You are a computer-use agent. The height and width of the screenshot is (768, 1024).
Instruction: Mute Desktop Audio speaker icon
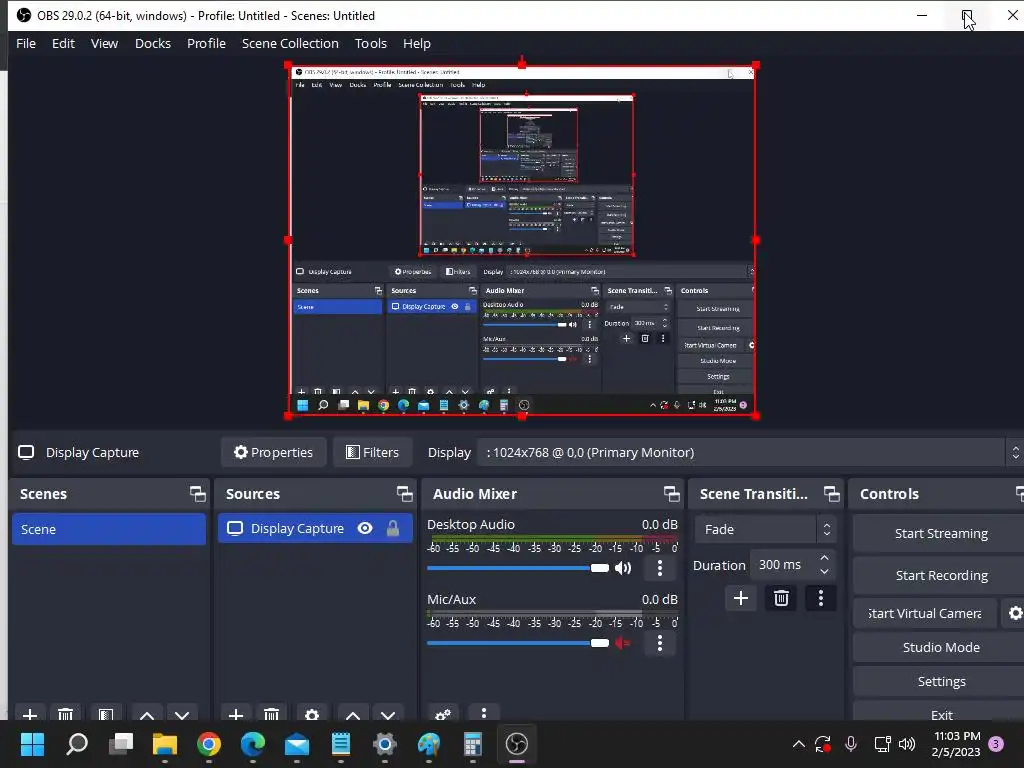[623, 568]
